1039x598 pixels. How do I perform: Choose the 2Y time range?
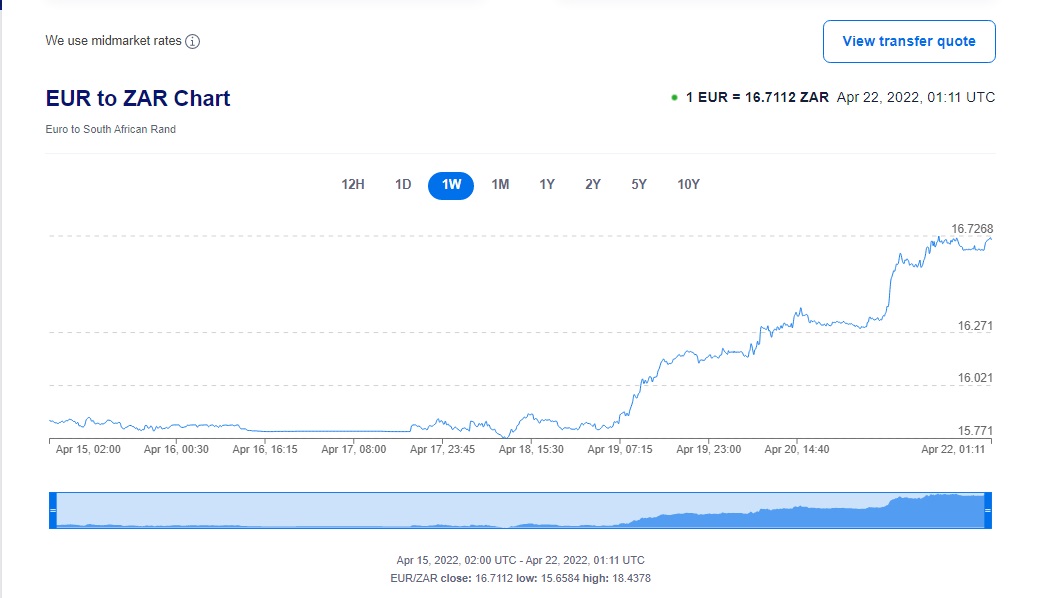[x=593, y=185]
